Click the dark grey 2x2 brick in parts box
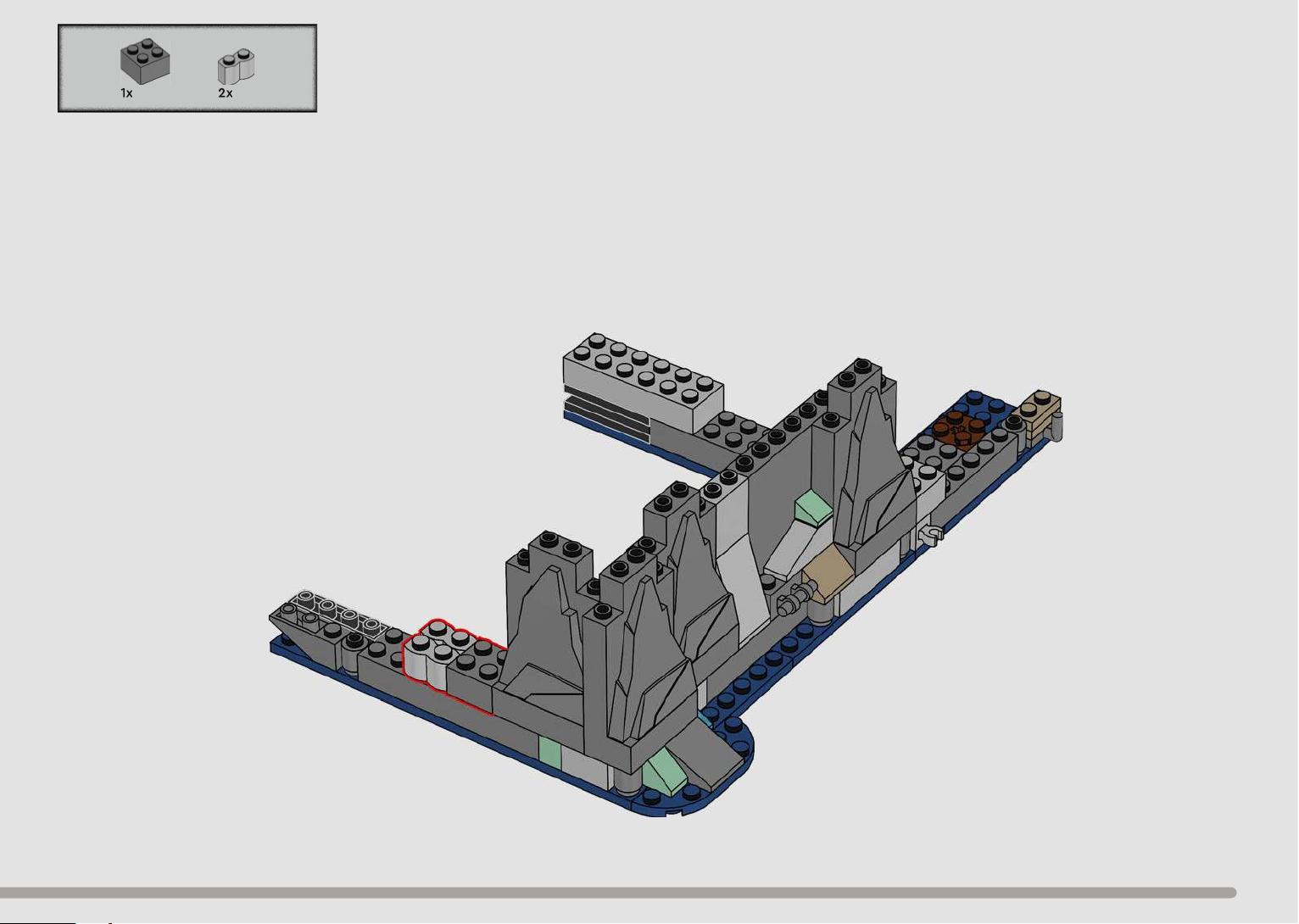Viewport: 1299px width, 924px height. 145,62
